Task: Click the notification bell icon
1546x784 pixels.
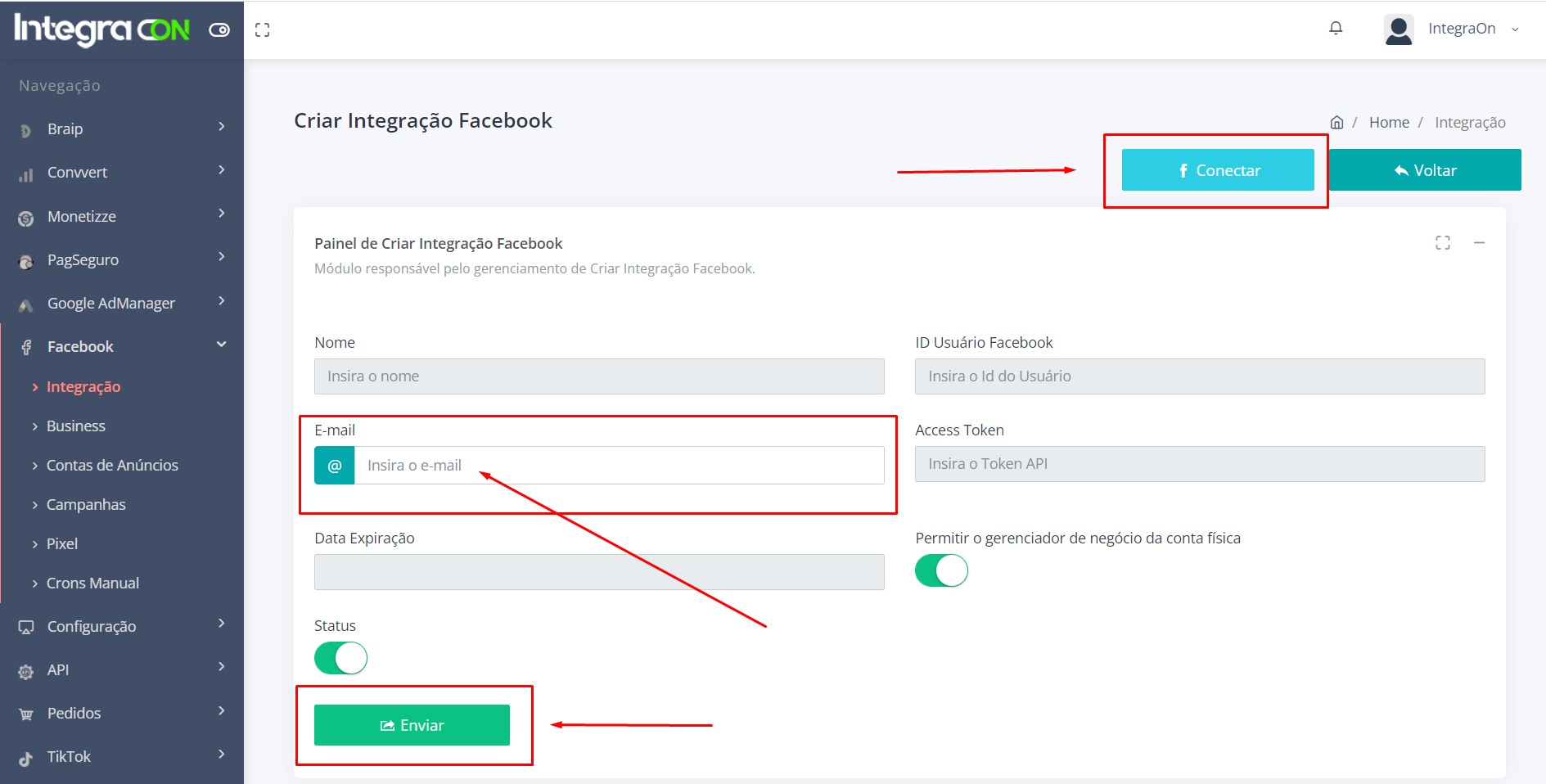Action: click(x=1336, y=29)
